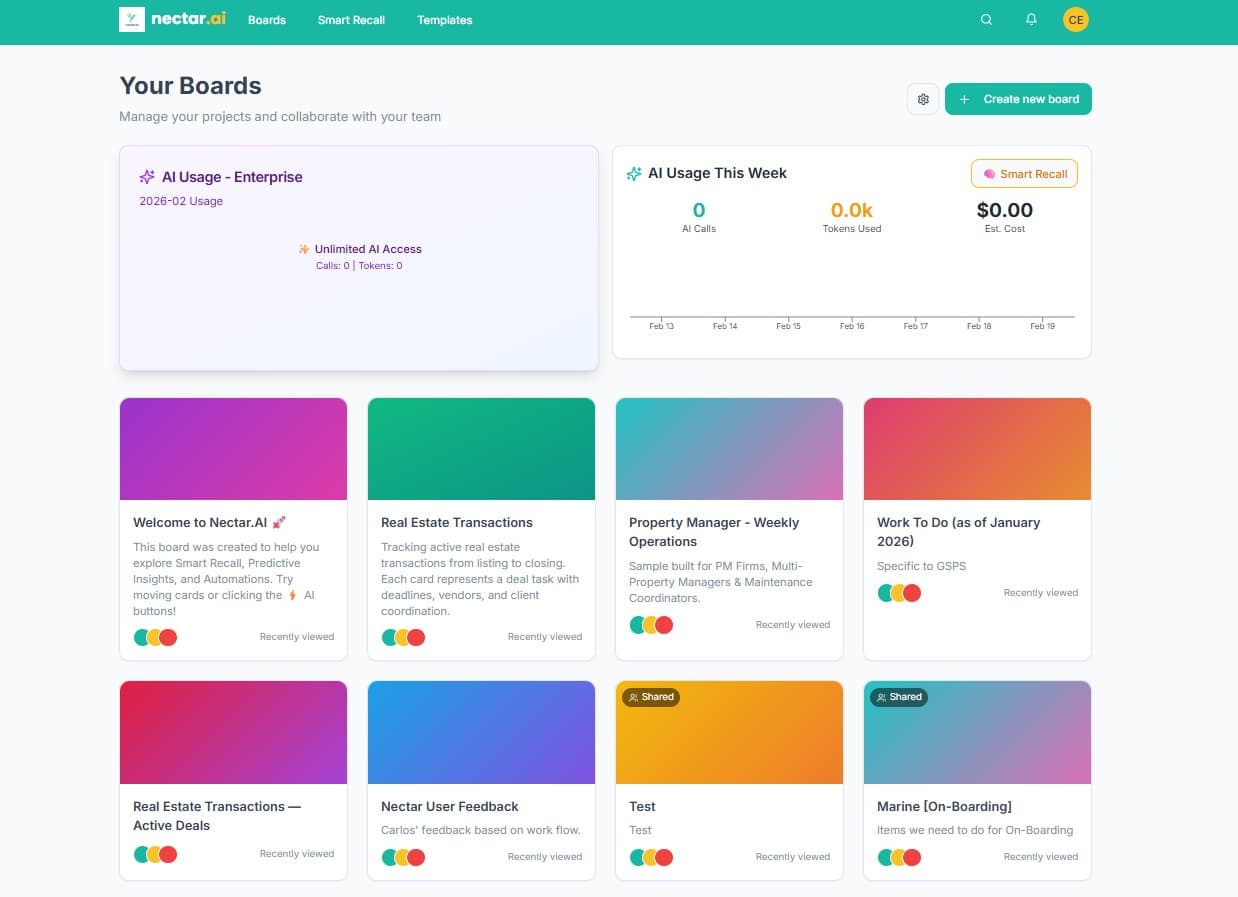Image resolution: width=1238 pixels, height=897 pixels.
Task: Open the Templates menu item
Action: tap(444, 20)
